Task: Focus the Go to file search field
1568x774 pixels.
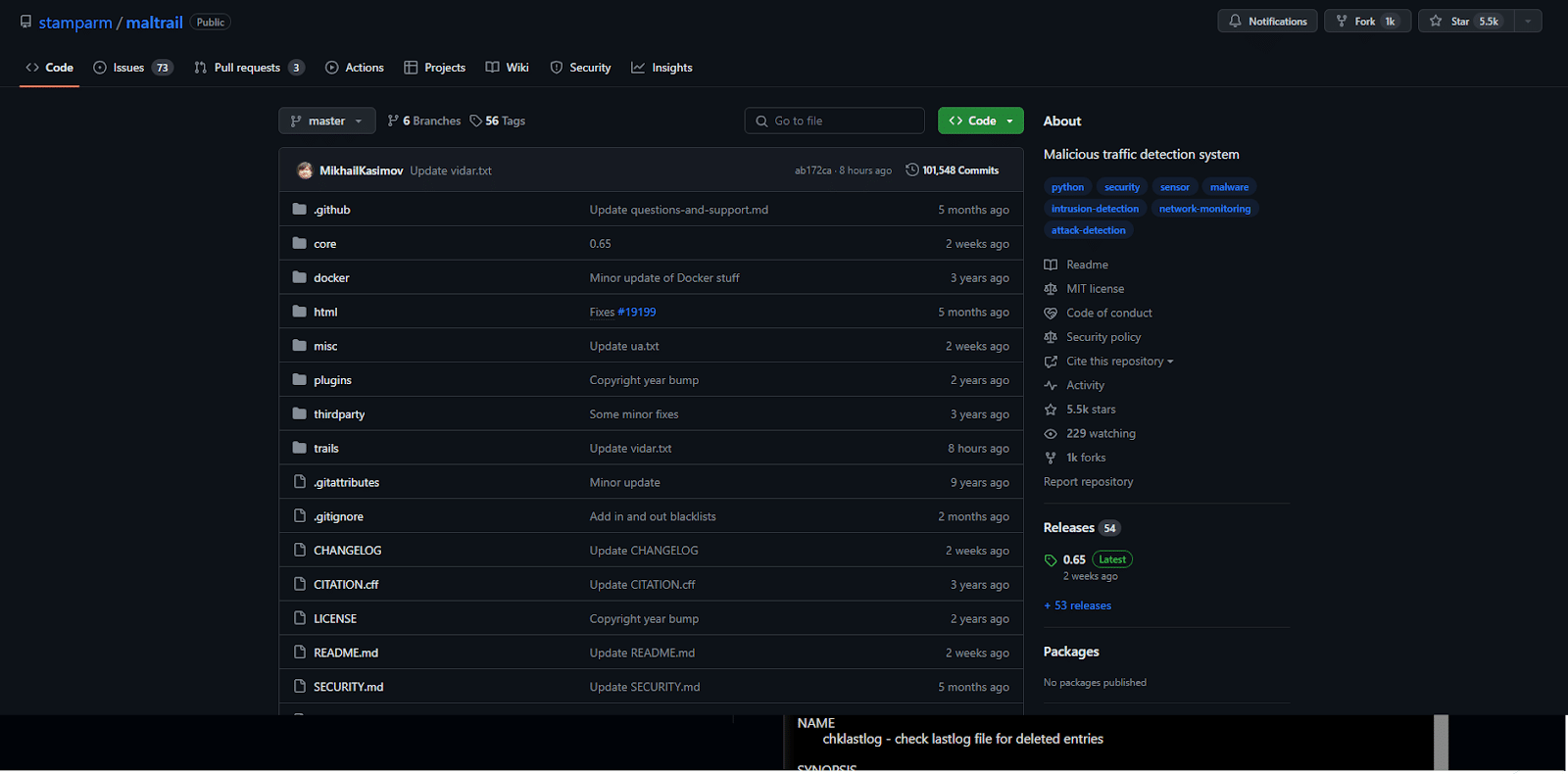Action: coord(835,121)
